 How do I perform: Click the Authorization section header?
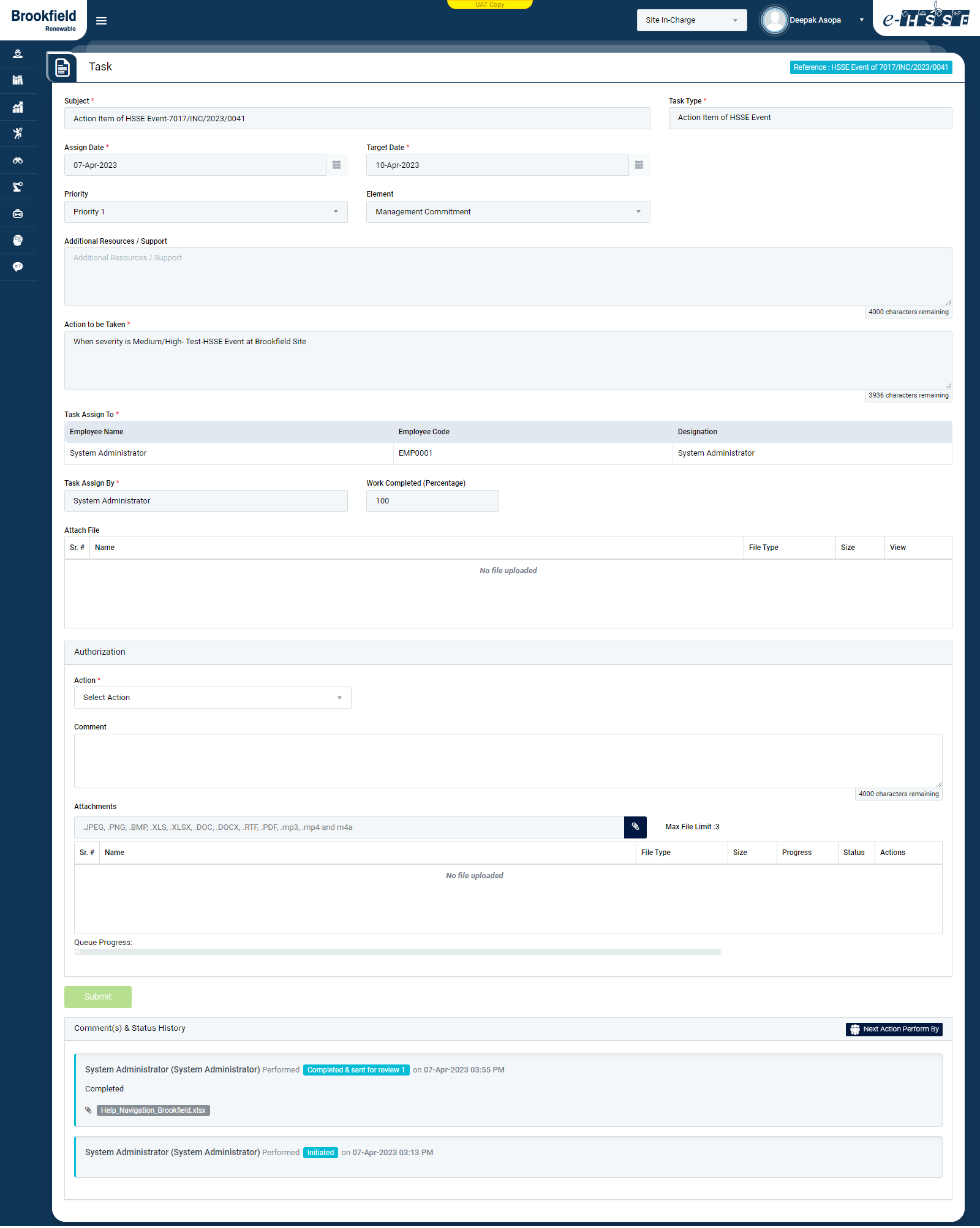(508, 652)
